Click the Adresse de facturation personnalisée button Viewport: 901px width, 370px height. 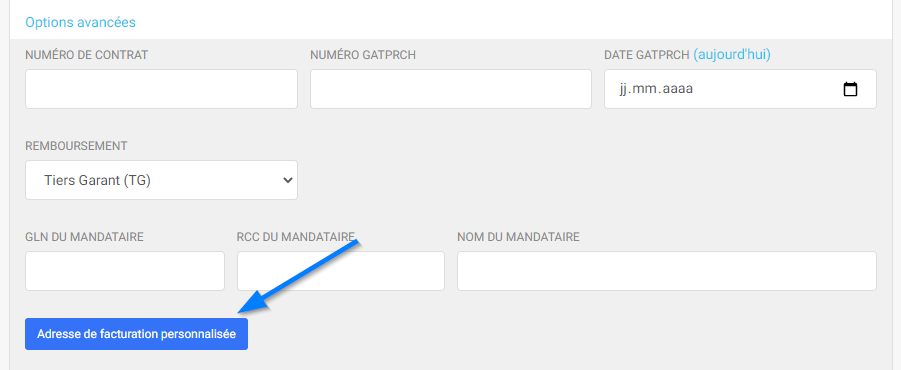[136, 334]
